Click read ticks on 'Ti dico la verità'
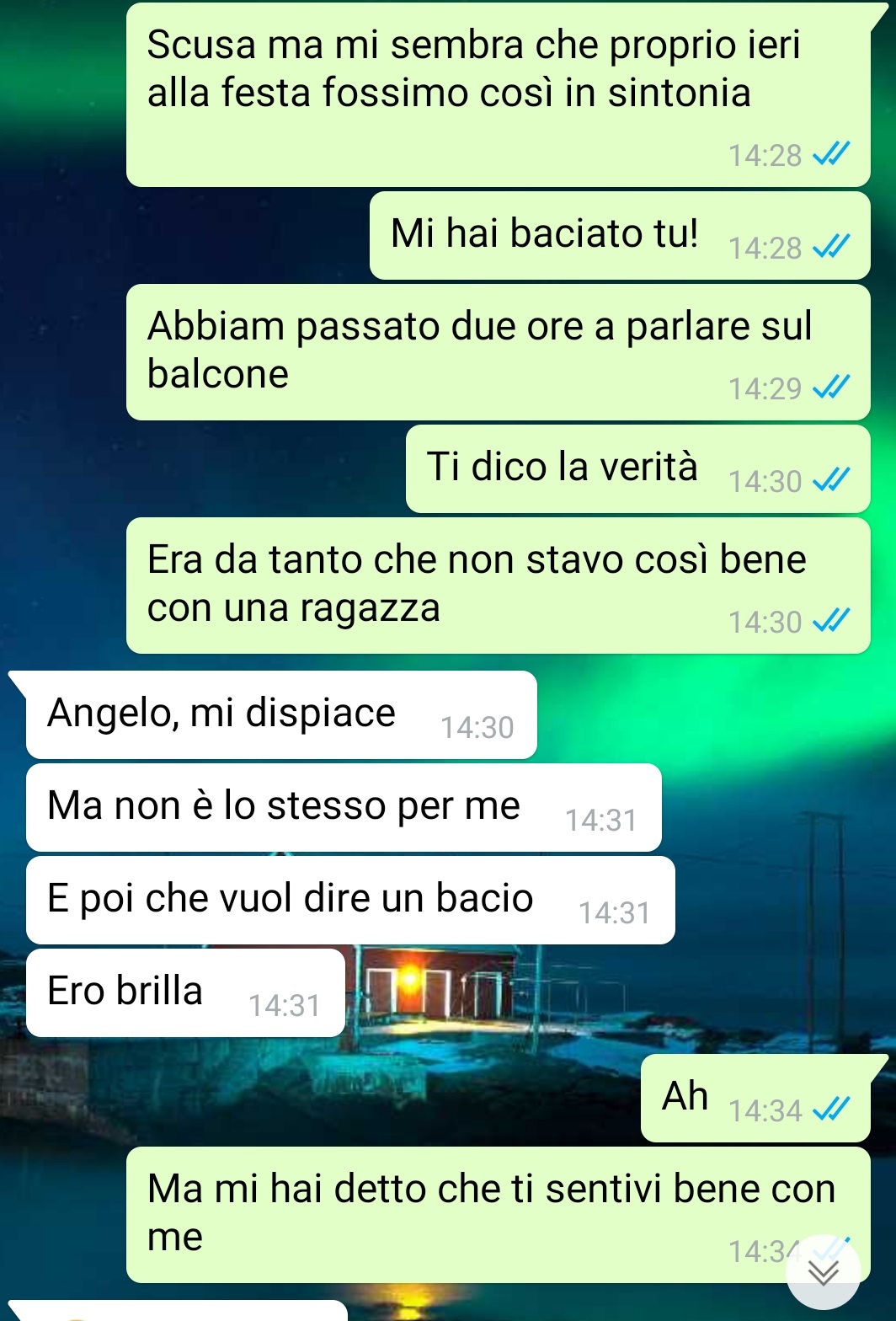Screen dimensions: 896x1321 pyautogui.click(x=830, y=480)
